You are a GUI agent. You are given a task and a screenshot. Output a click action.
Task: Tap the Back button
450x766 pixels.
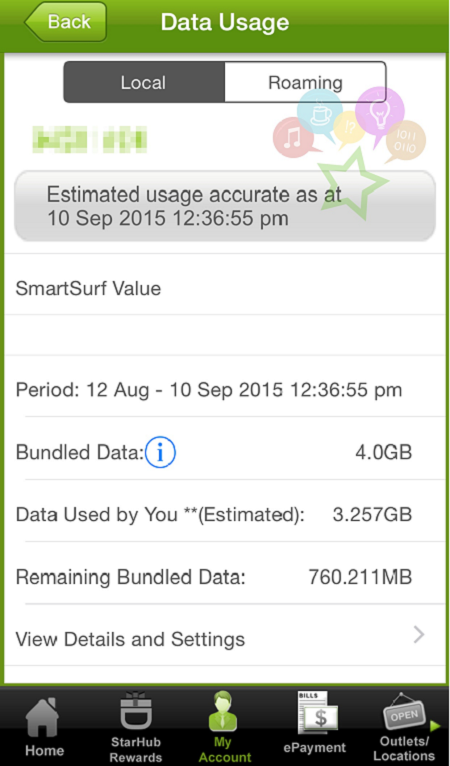pos(65,21)
